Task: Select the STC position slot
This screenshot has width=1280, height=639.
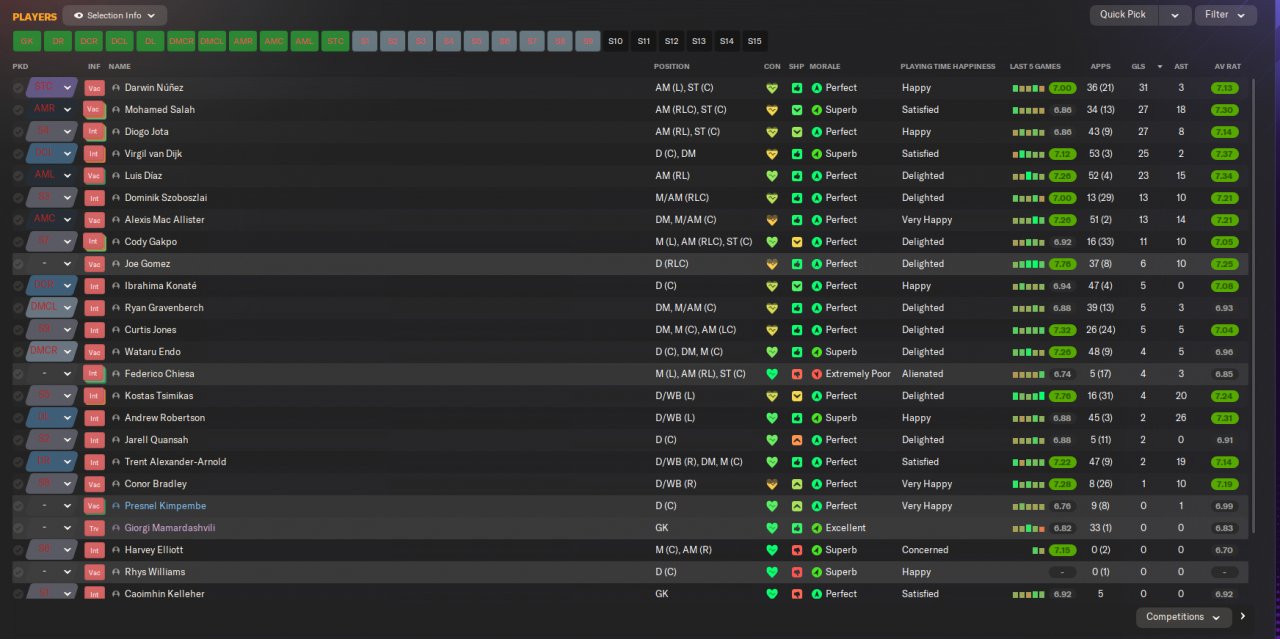Action: pos(335,41)
